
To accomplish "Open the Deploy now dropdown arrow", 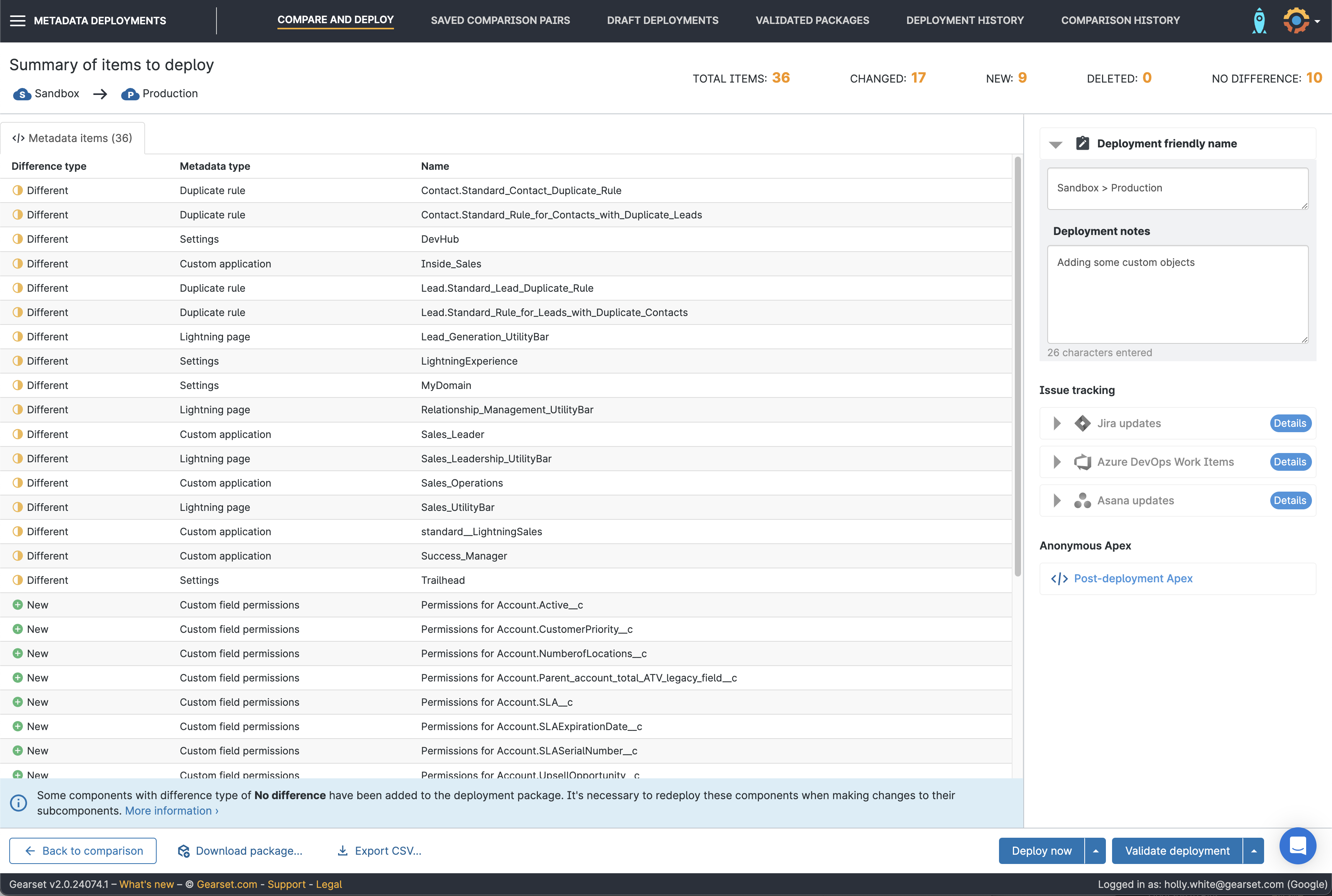I will click(1095, 851).
